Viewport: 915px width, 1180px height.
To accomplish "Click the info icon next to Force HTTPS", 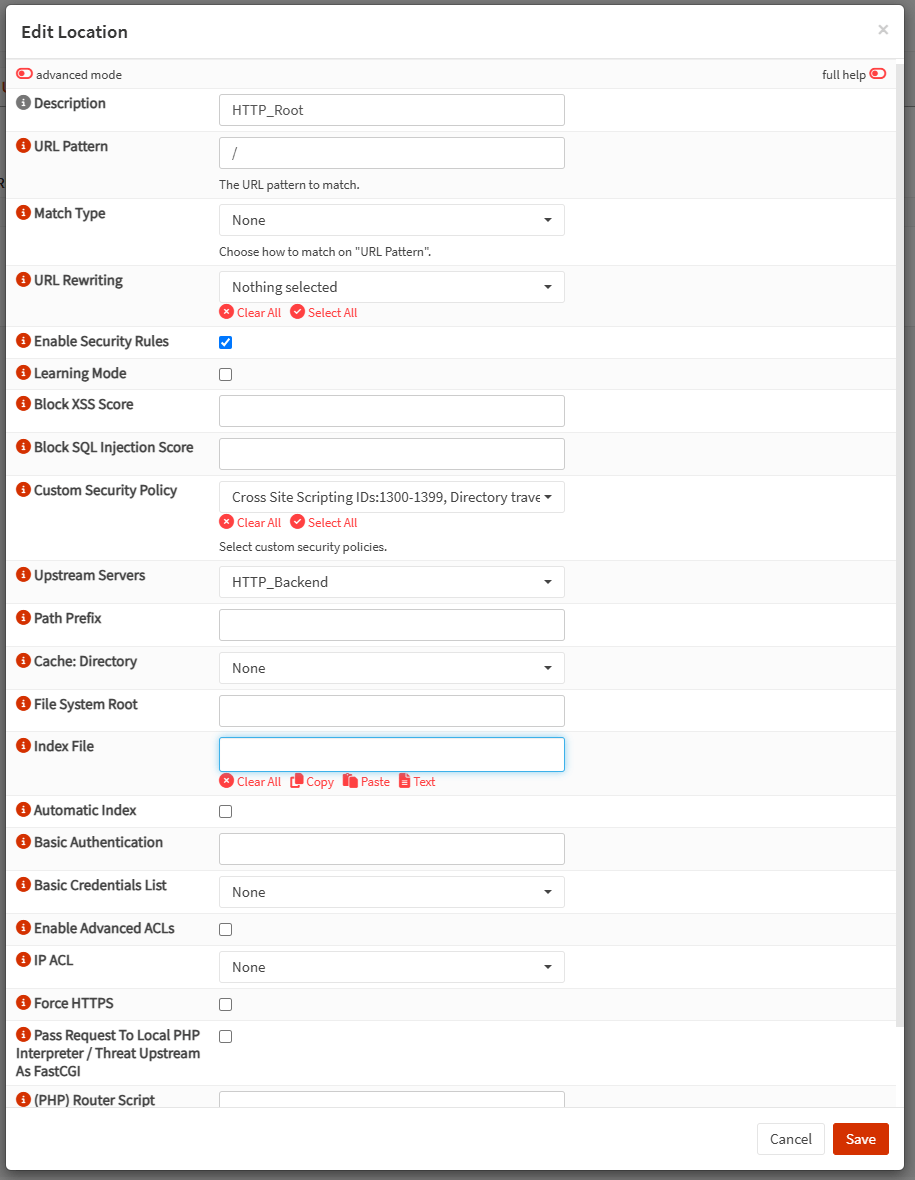I will tap(23, 1002).
